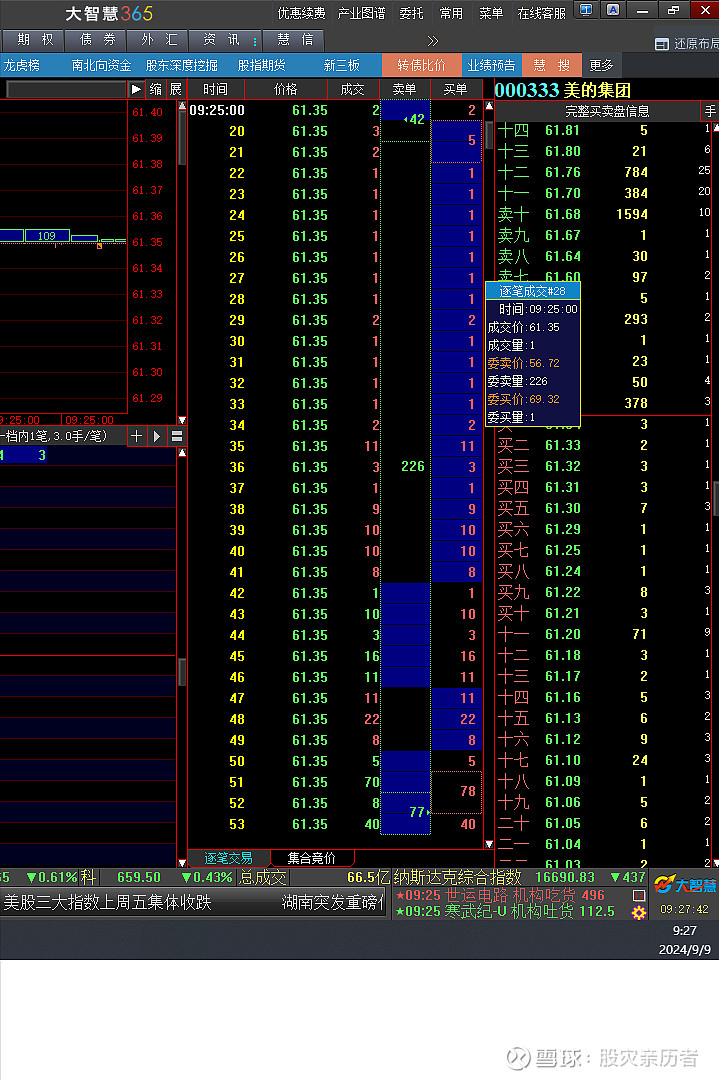
Task: Switch to the 逐笔交易 bottom tab
Action: (228, 858)
